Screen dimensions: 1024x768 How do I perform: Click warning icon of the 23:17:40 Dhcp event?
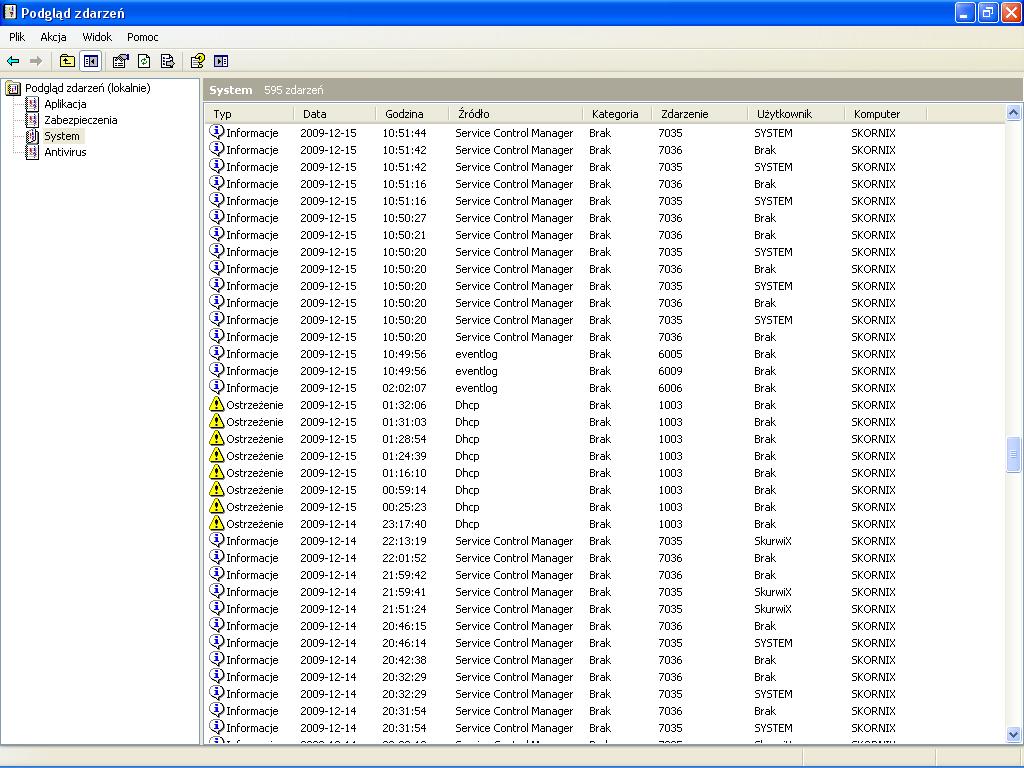pyautogui.click(x=216, y=523)
